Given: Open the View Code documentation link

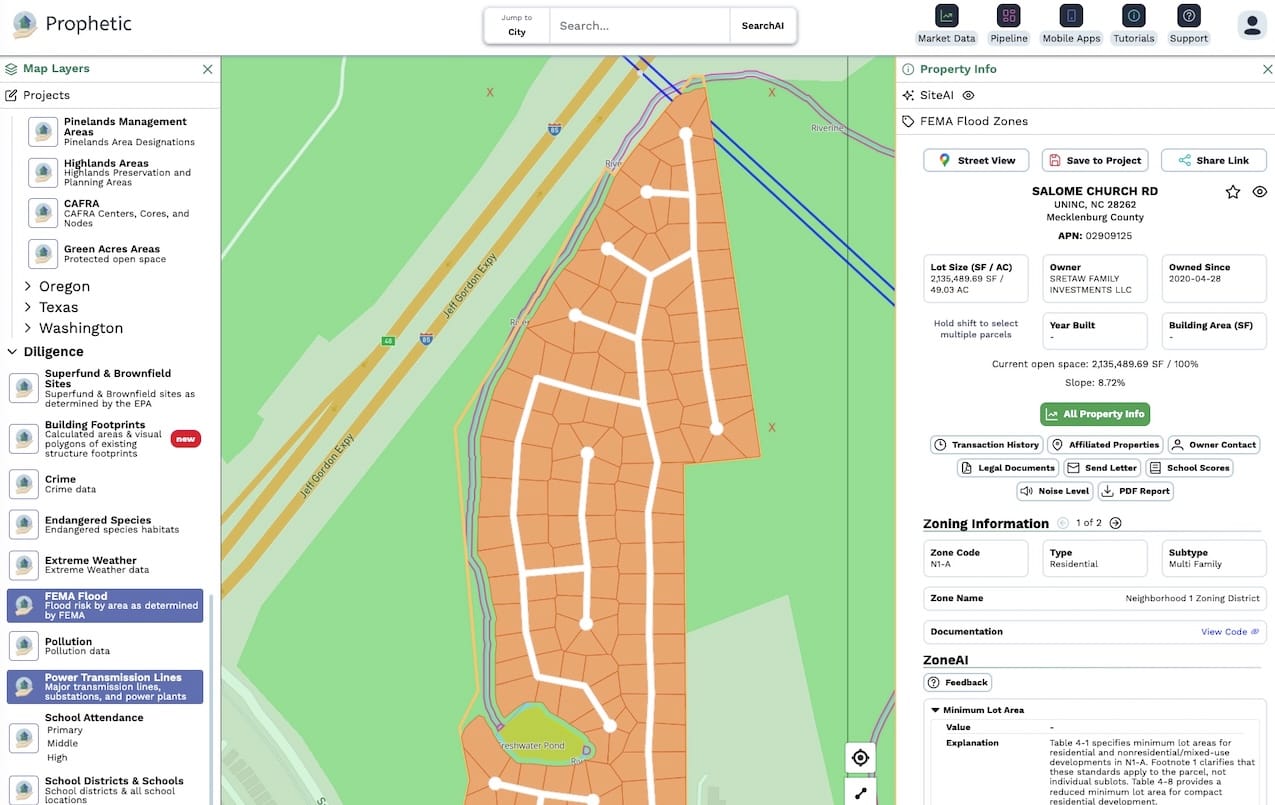Looking at the screenshot, I should click(x=1229, y=631).
